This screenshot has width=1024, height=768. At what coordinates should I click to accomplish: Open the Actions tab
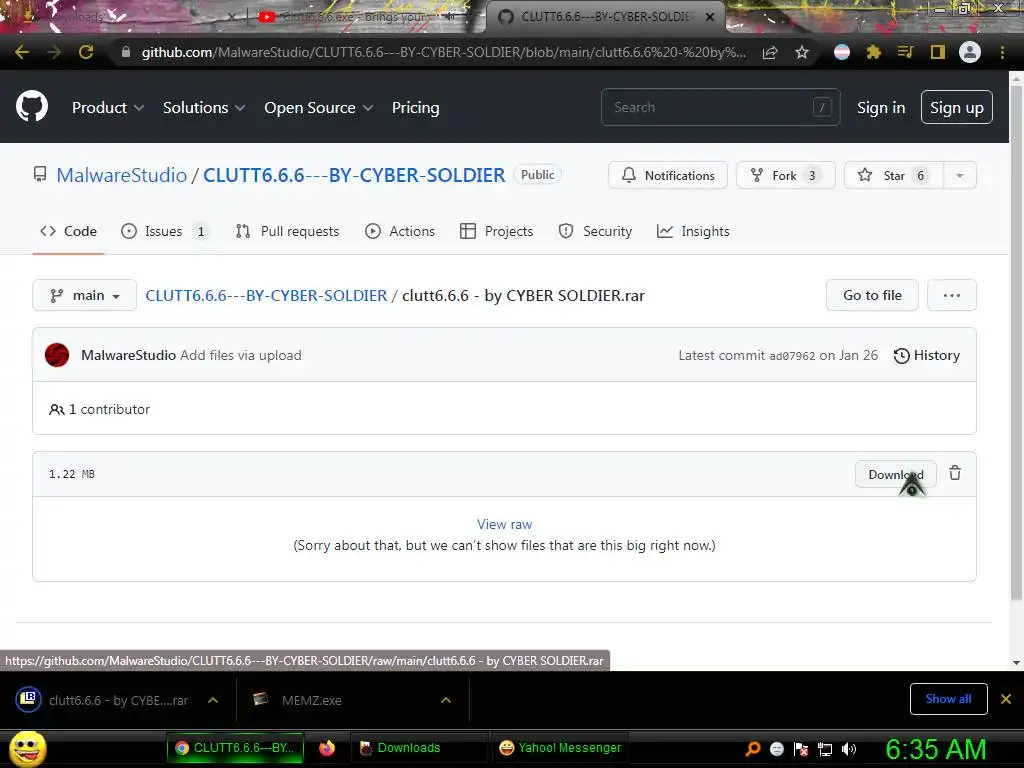(400, 231)
